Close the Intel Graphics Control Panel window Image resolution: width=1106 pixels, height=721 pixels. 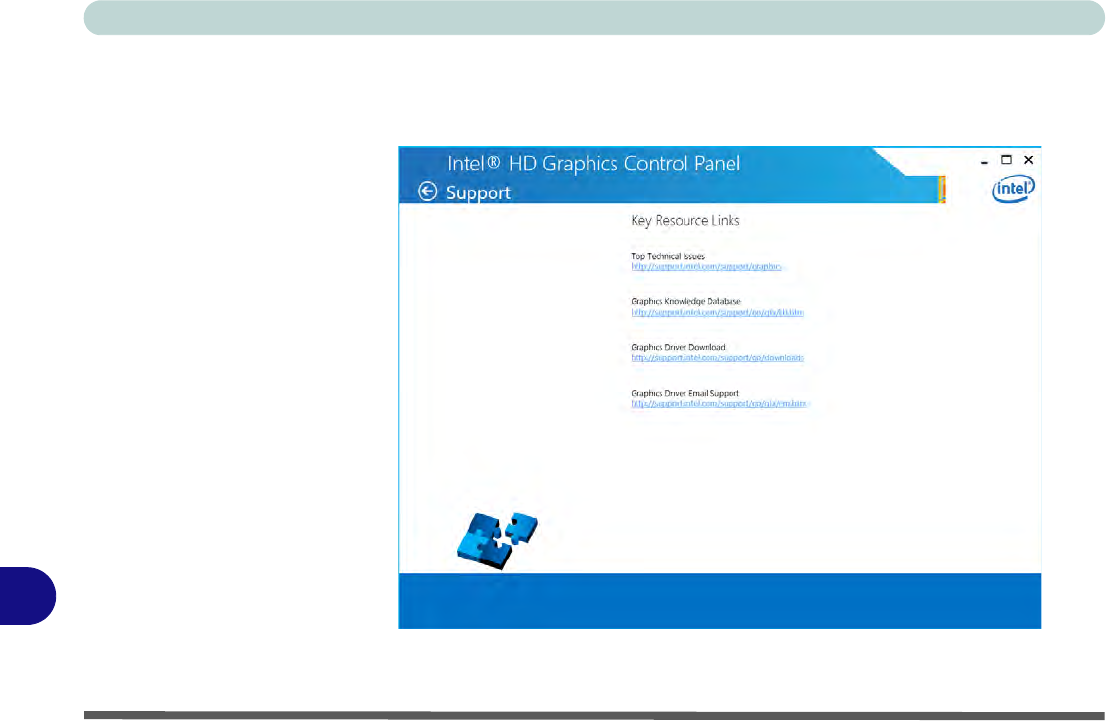click(x=1028, y=160)
